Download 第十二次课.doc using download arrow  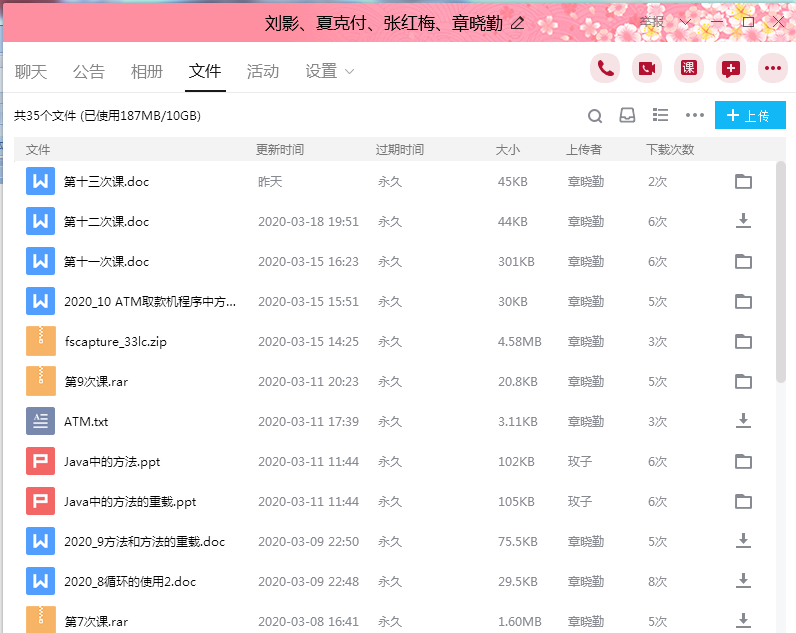click(743, 221)
